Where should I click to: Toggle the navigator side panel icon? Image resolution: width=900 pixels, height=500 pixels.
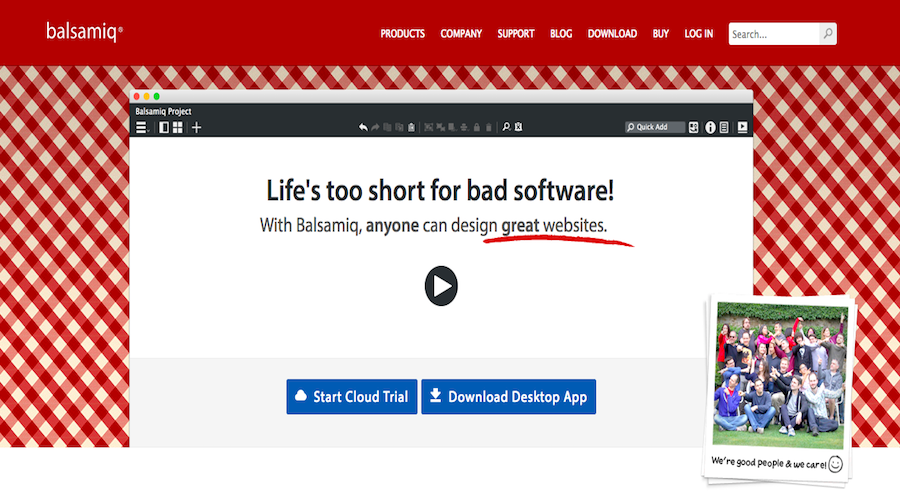coord(164,127)
